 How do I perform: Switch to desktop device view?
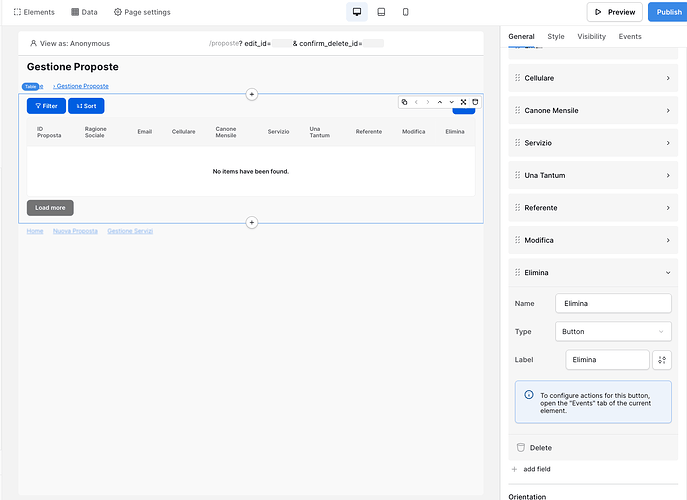[357, 12]
